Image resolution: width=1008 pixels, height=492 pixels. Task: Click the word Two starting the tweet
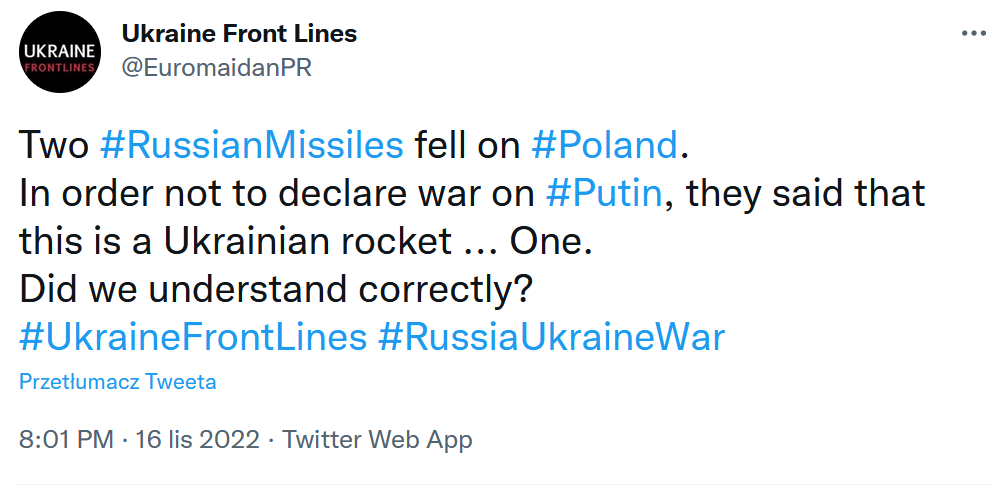tap(55, 146)
